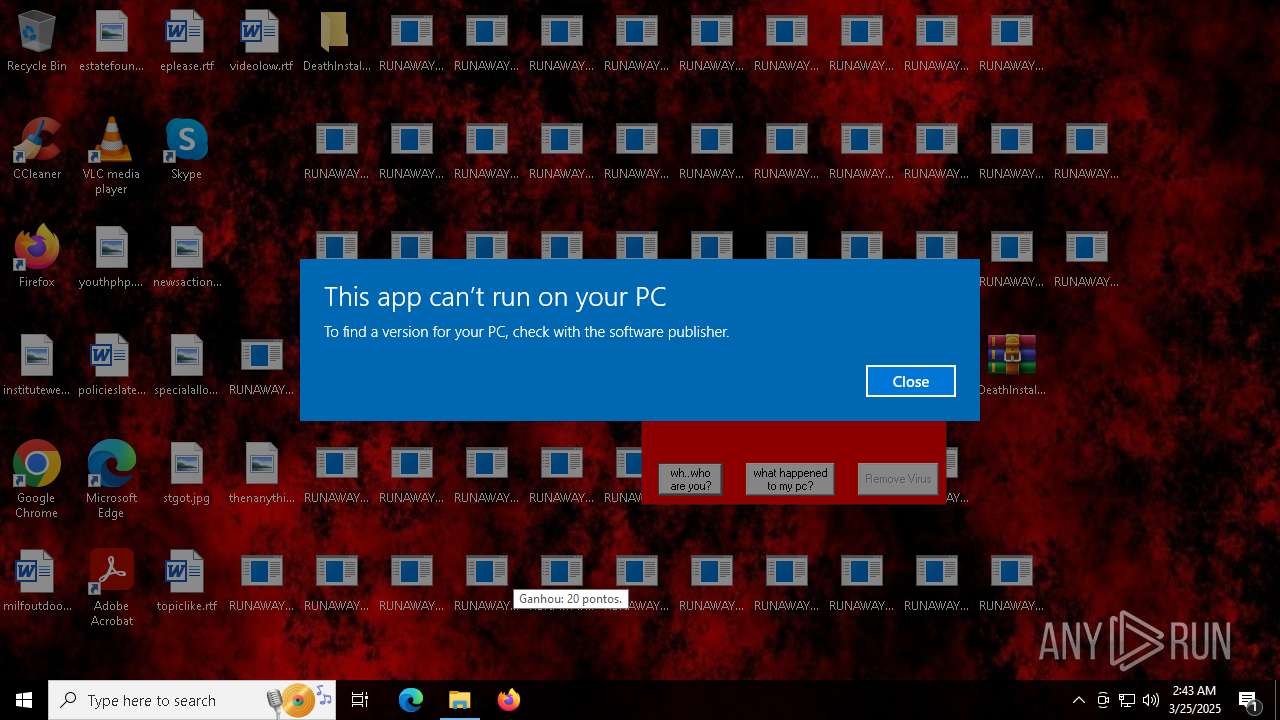Screen dimensions: 1280x720
Task: Select the milfoutdoo... Word document icon
Action: click(37, 581)
